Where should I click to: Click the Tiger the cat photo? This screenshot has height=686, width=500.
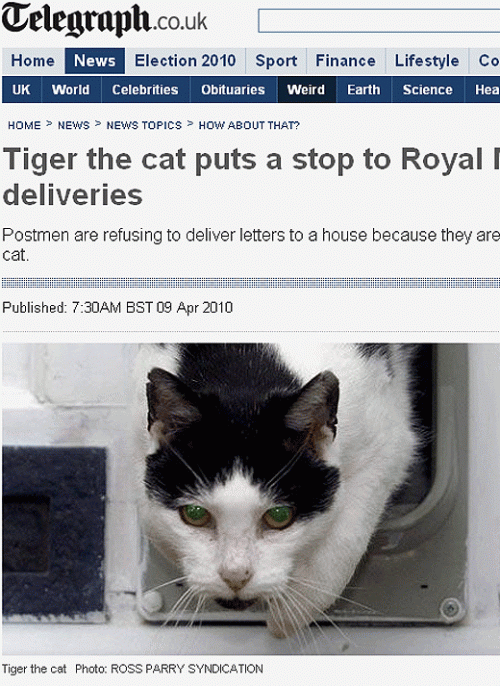click(251, 499)
